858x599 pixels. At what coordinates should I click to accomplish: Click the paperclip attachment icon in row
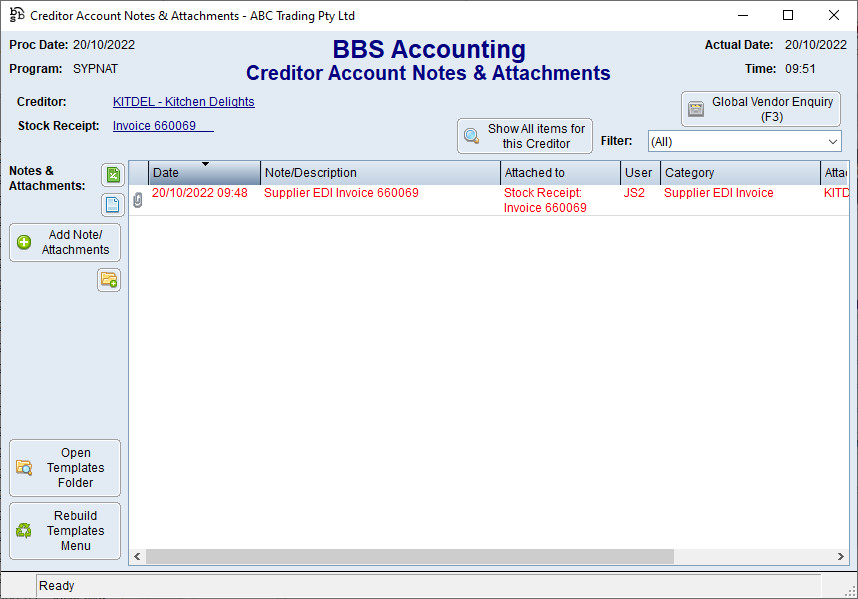pyautogui.click(x=138, y=200)
